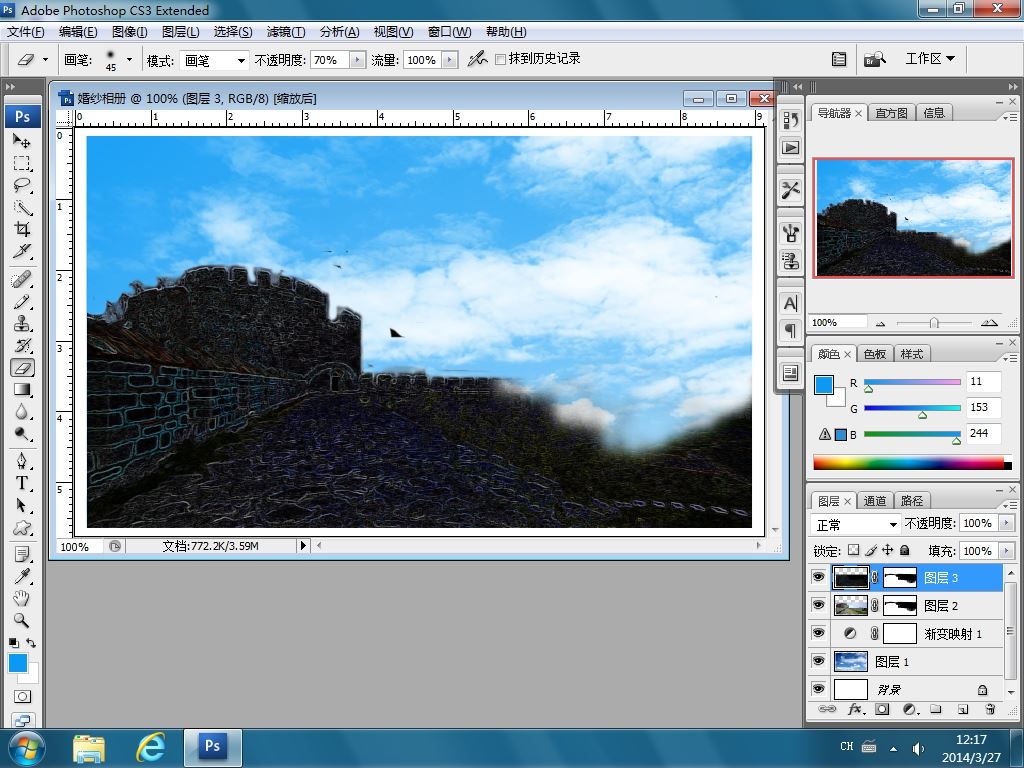This screenshot has height=768, width=1024.
Task: Open the 滤镜 menu
Action: (286, 31)
